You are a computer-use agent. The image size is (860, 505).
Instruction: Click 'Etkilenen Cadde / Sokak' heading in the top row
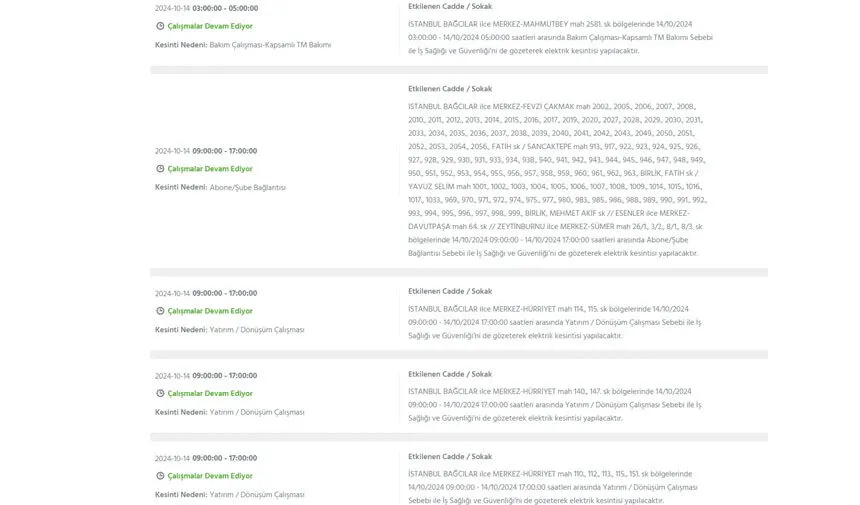[x=450, y=6]
